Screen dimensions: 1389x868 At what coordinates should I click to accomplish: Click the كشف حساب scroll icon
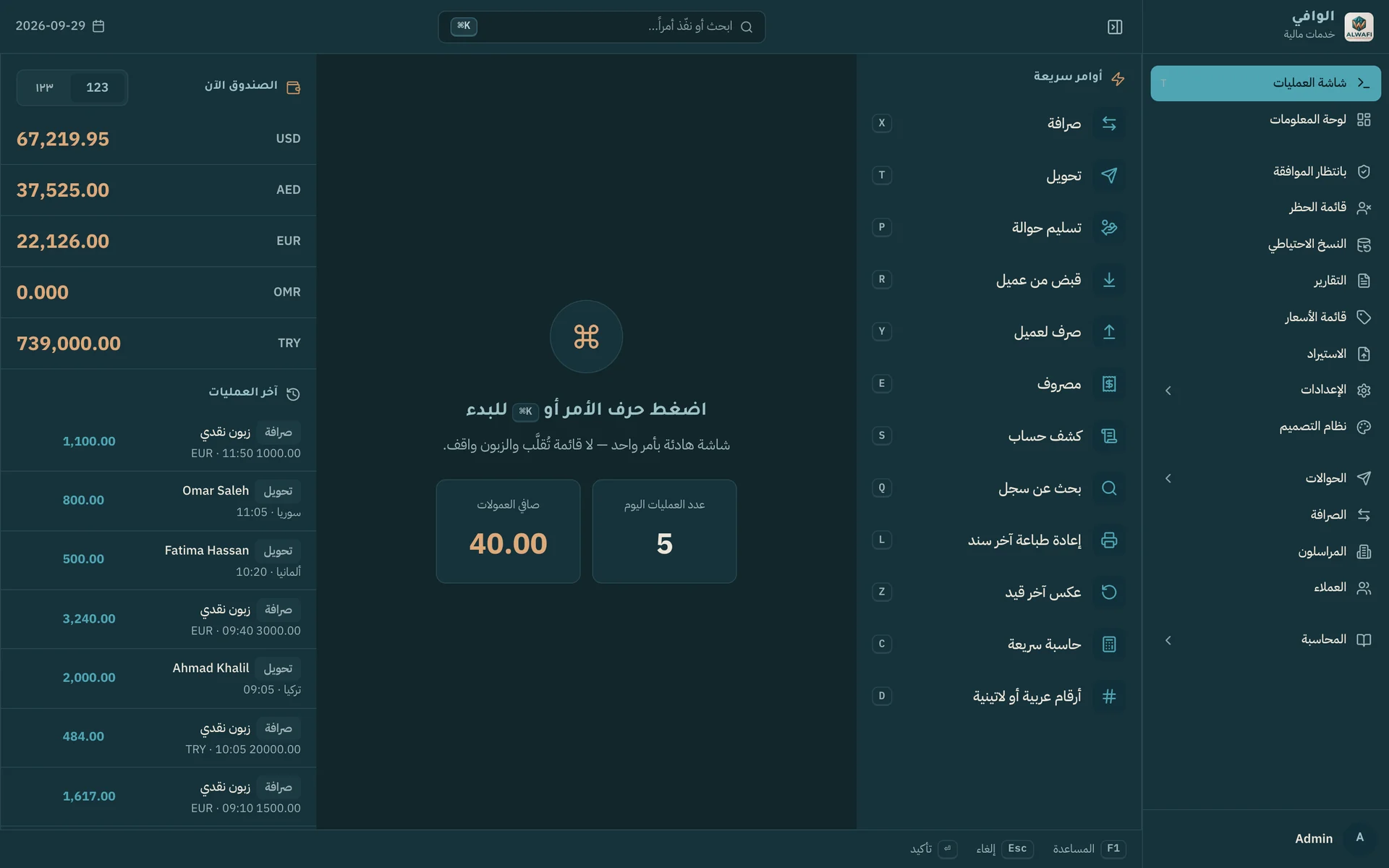point(1109,436)
